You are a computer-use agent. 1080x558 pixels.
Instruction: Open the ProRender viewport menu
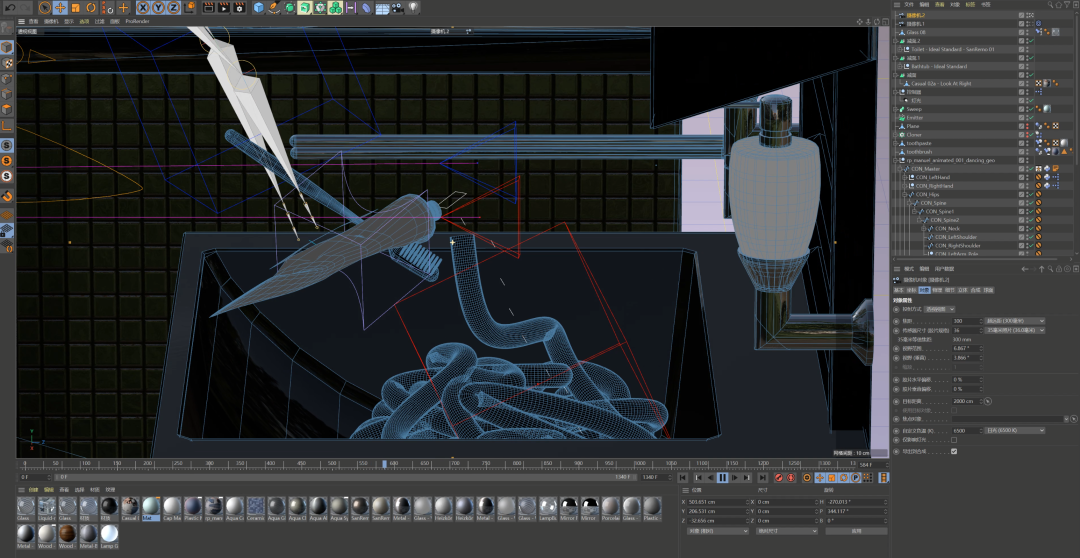[x=137, y=21]
